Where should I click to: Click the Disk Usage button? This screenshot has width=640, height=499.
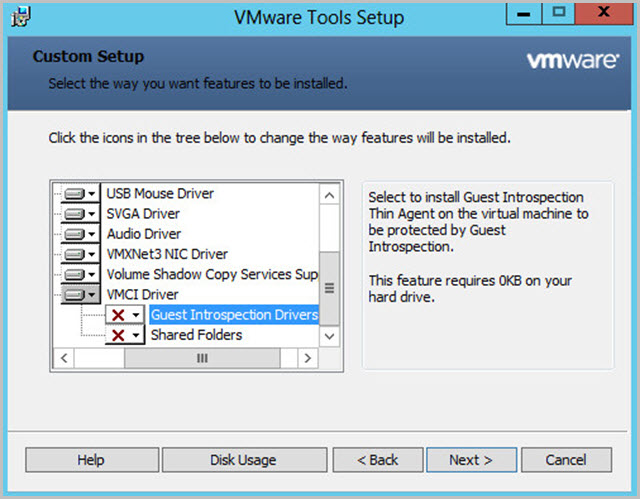click(x=244, y=460)
